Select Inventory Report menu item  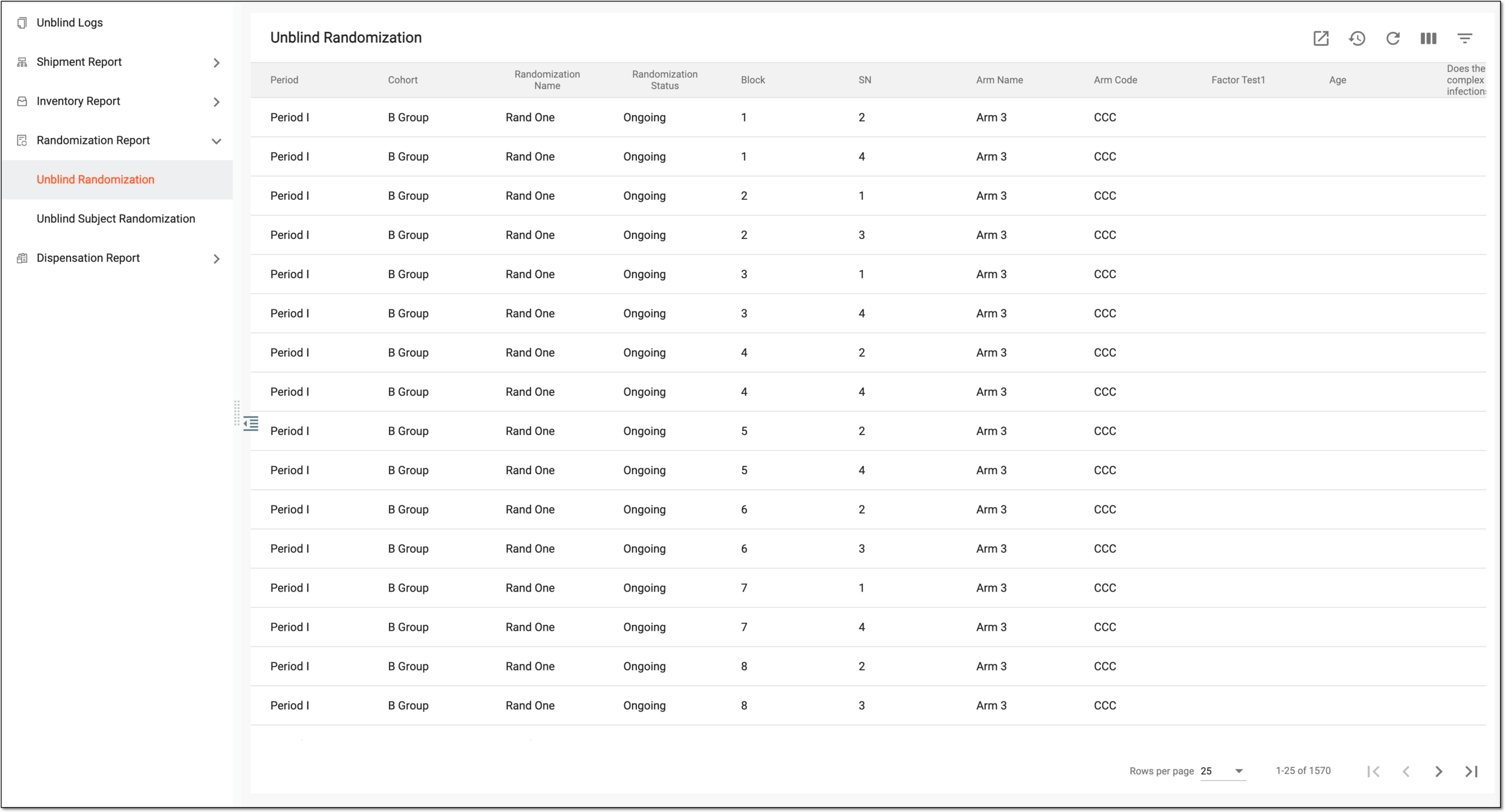click(x=78, y=101)
